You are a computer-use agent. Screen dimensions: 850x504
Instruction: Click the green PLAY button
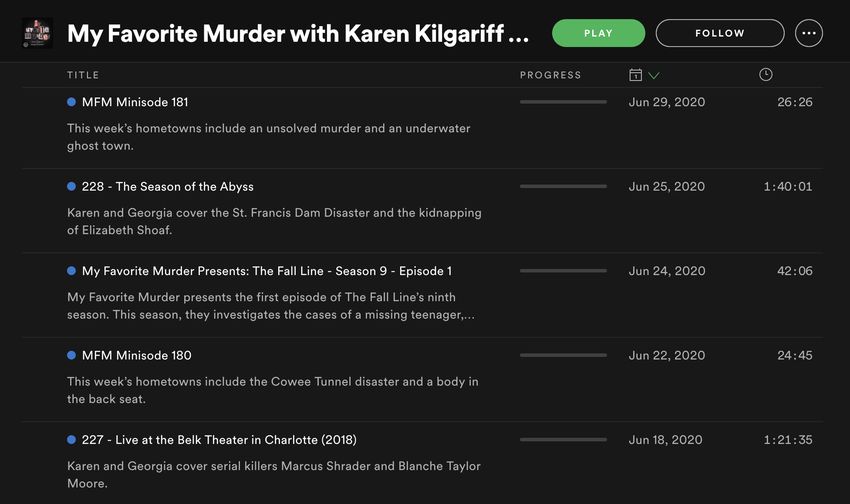point(598,33)
